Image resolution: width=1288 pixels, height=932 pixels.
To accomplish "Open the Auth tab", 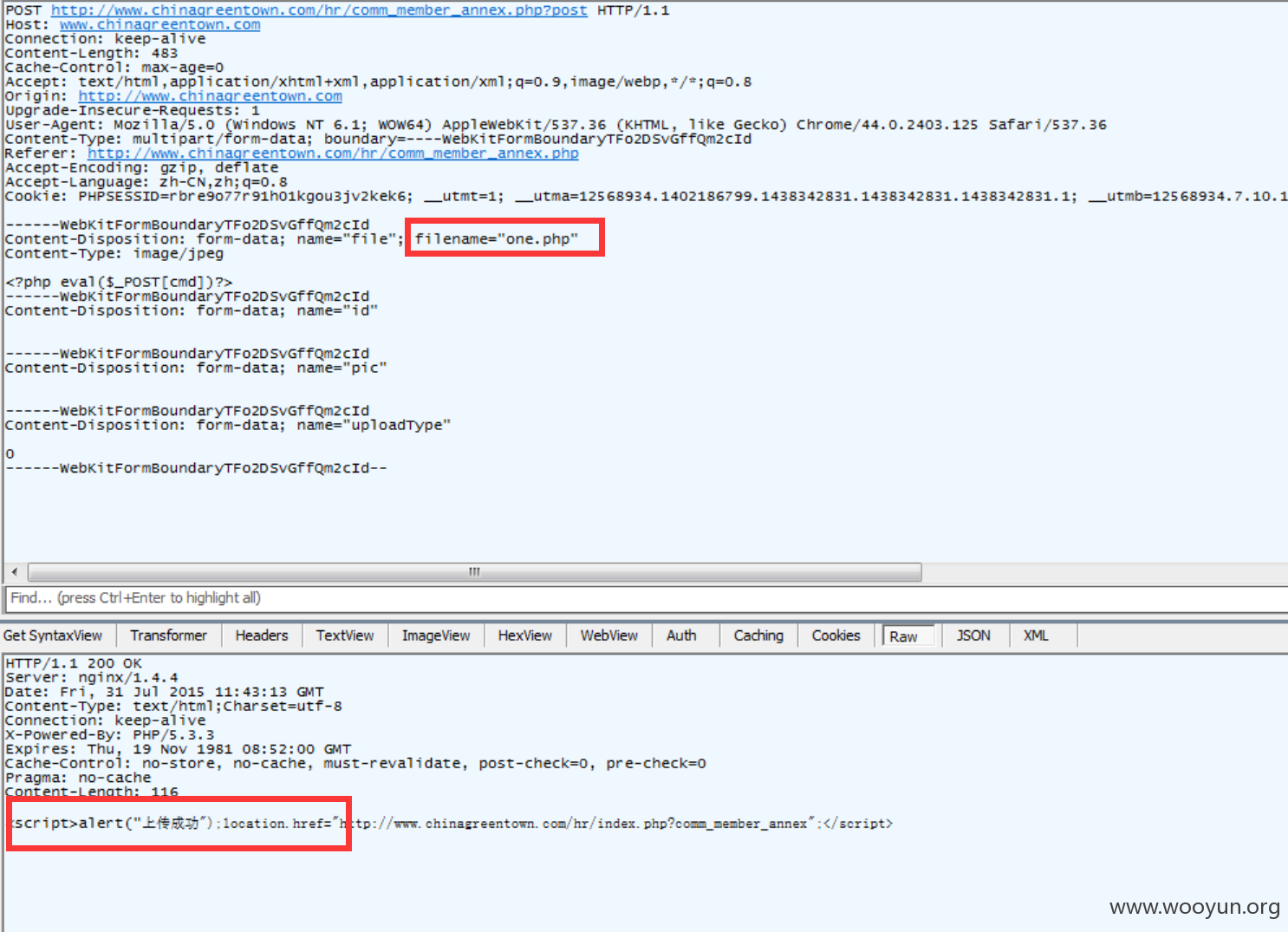I will coord(681,635).
